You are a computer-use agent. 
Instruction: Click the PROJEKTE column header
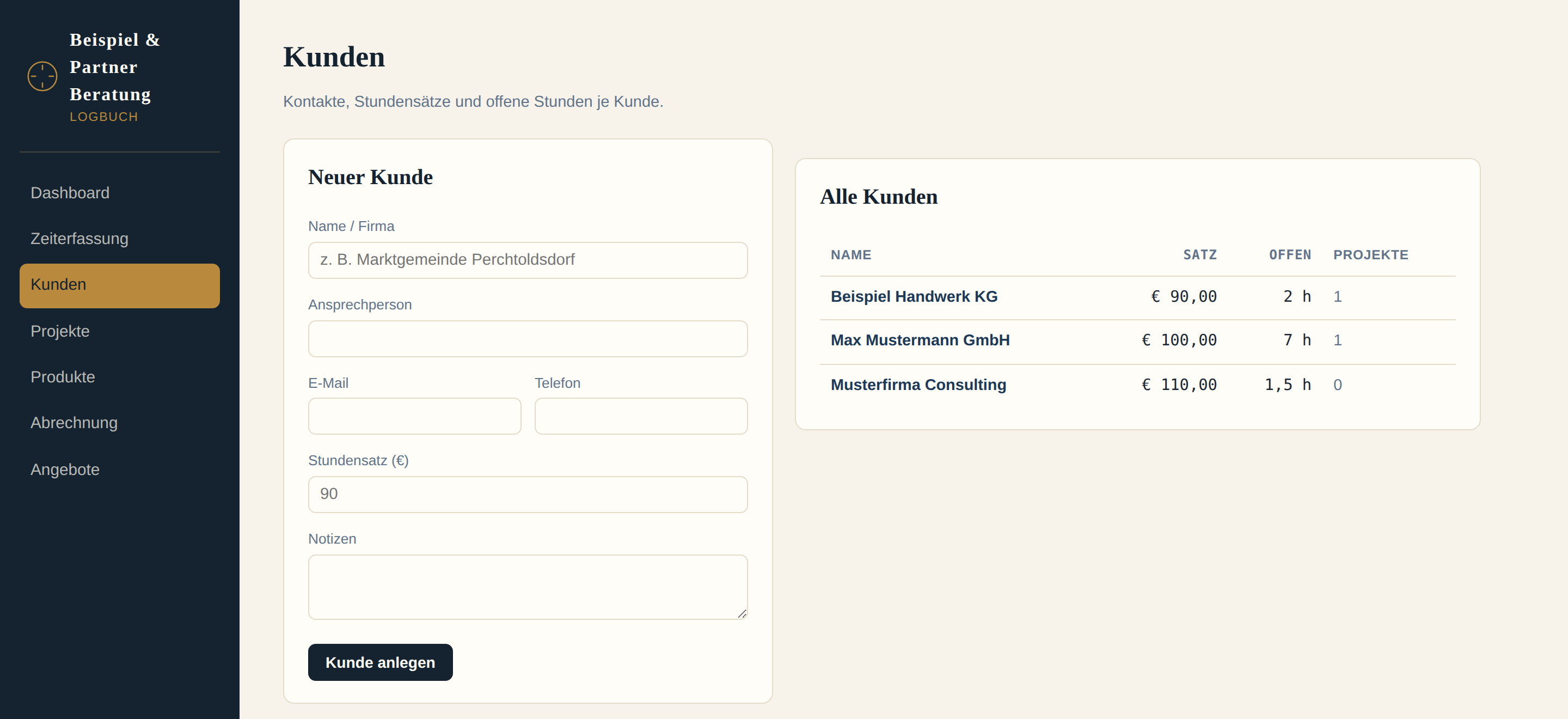click(1371, 255)
